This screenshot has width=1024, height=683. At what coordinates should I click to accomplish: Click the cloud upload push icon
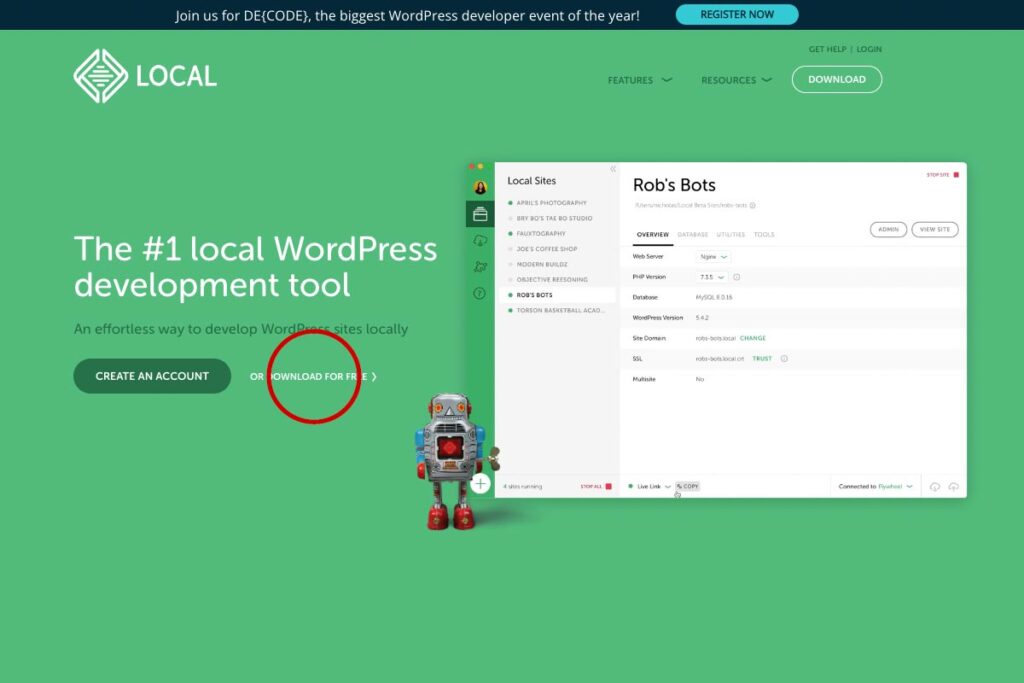tap(953, 486)
